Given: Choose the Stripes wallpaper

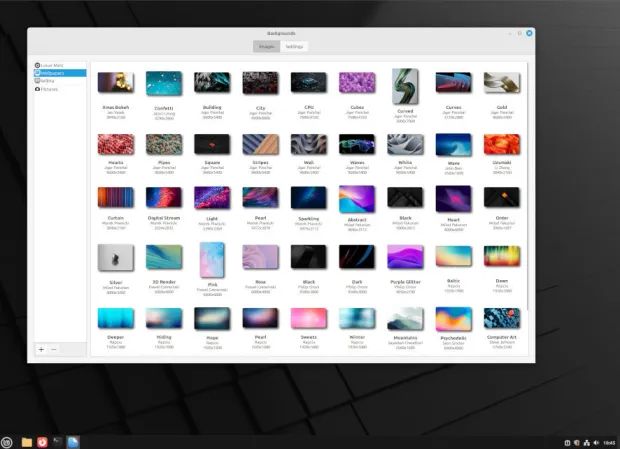Looking at the screenshot, I should pos(261,144).
